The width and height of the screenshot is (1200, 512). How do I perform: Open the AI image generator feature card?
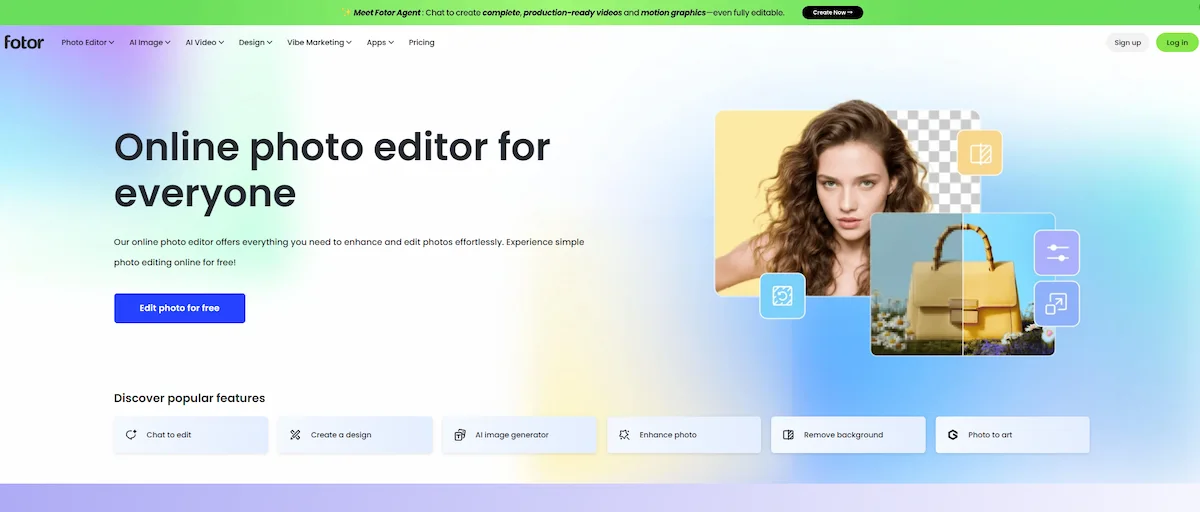520,435
